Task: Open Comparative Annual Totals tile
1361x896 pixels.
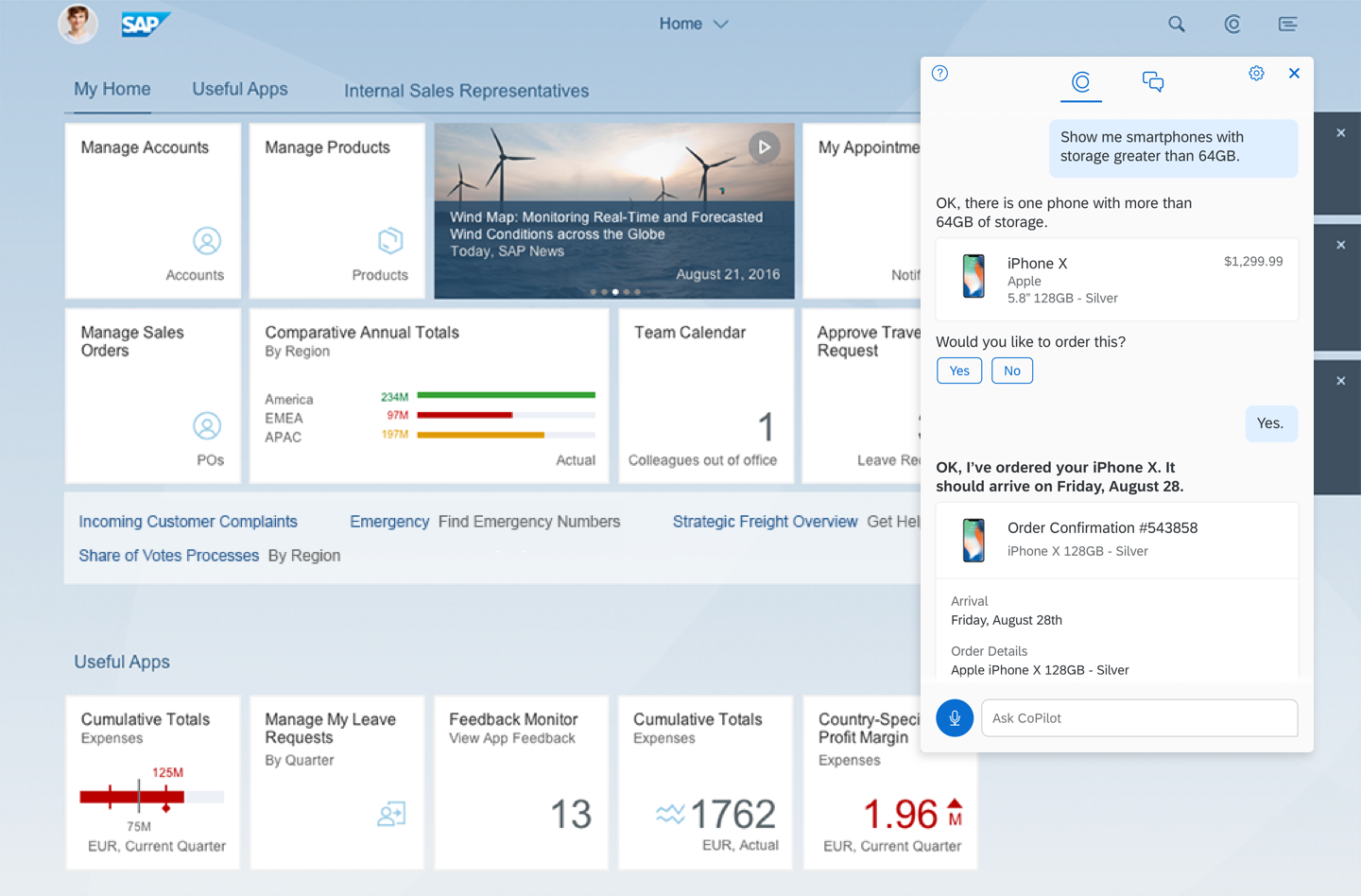Action: (429, 396)
